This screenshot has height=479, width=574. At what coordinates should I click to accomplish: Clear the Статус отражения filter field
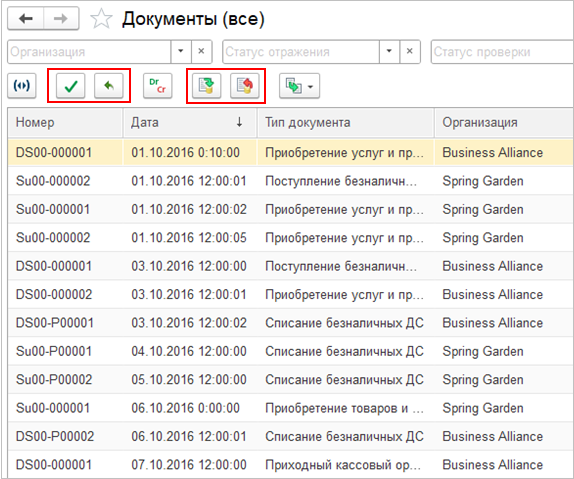(410, 52)
